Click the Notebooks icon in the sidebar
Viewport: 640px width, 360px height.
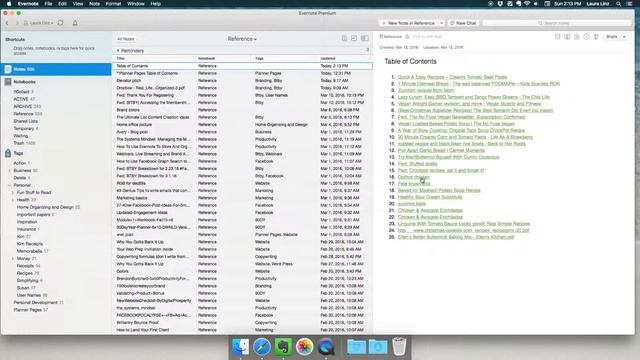point(8,82)
